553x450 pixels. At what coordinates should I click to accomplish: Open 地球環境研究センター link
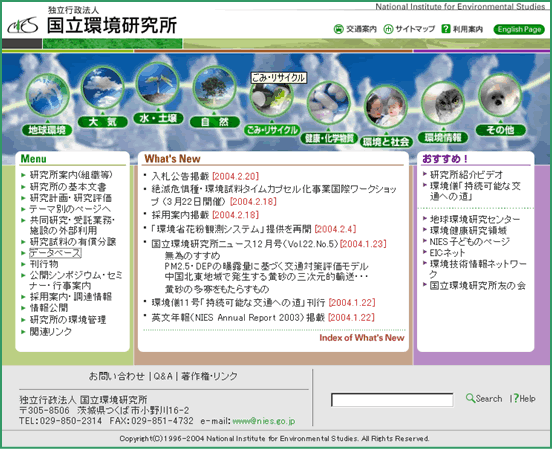click(475, 219)
